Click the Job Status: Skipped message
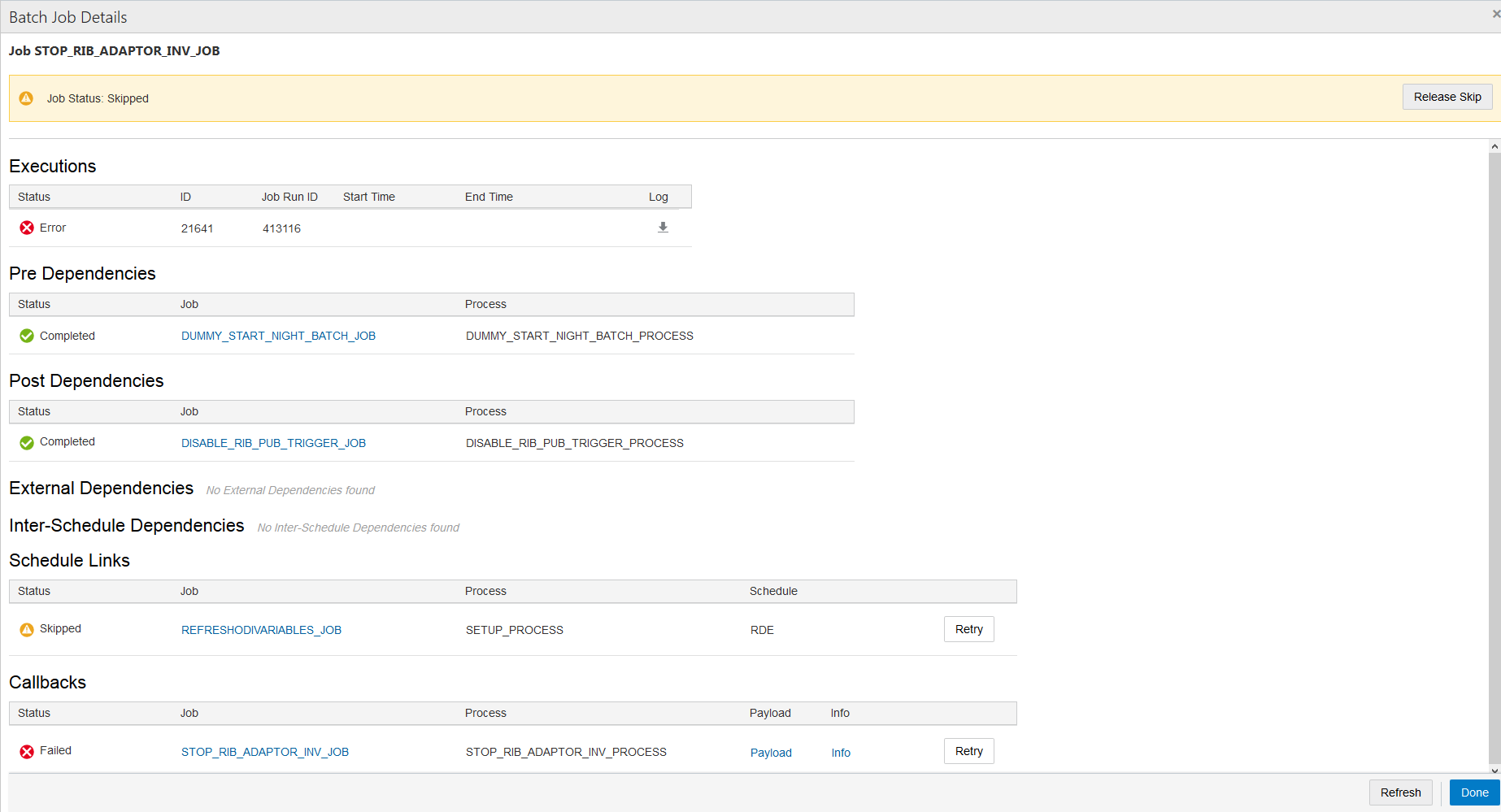Image resolution: width=1501 pixels, height=812 pixels. coord(98,98)
